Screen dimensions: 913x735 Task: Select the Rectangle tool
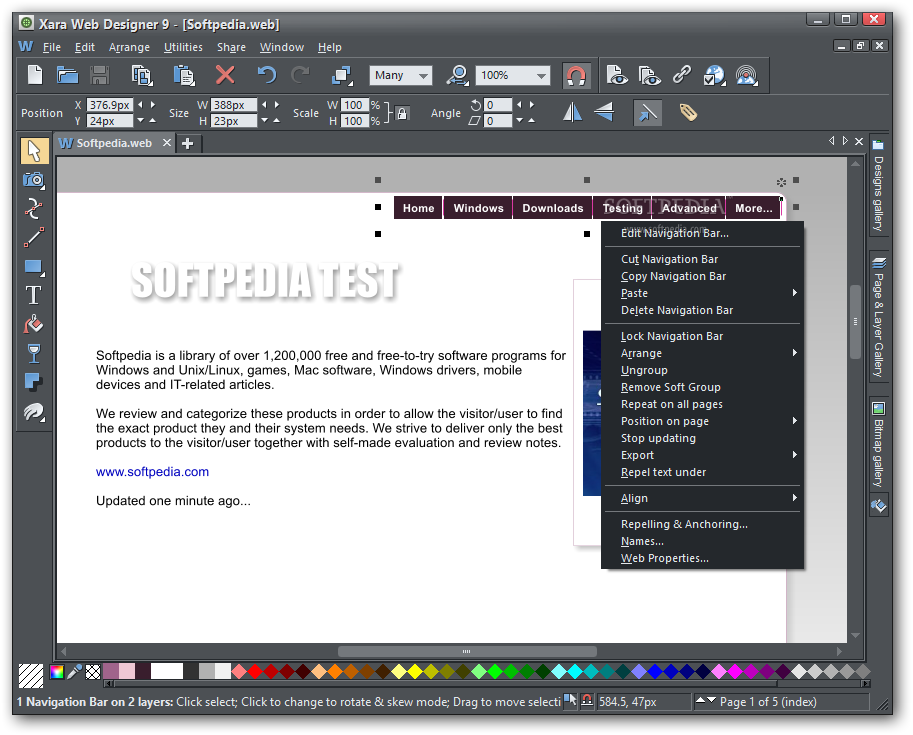pyautogui.click(x=34, y=267)
